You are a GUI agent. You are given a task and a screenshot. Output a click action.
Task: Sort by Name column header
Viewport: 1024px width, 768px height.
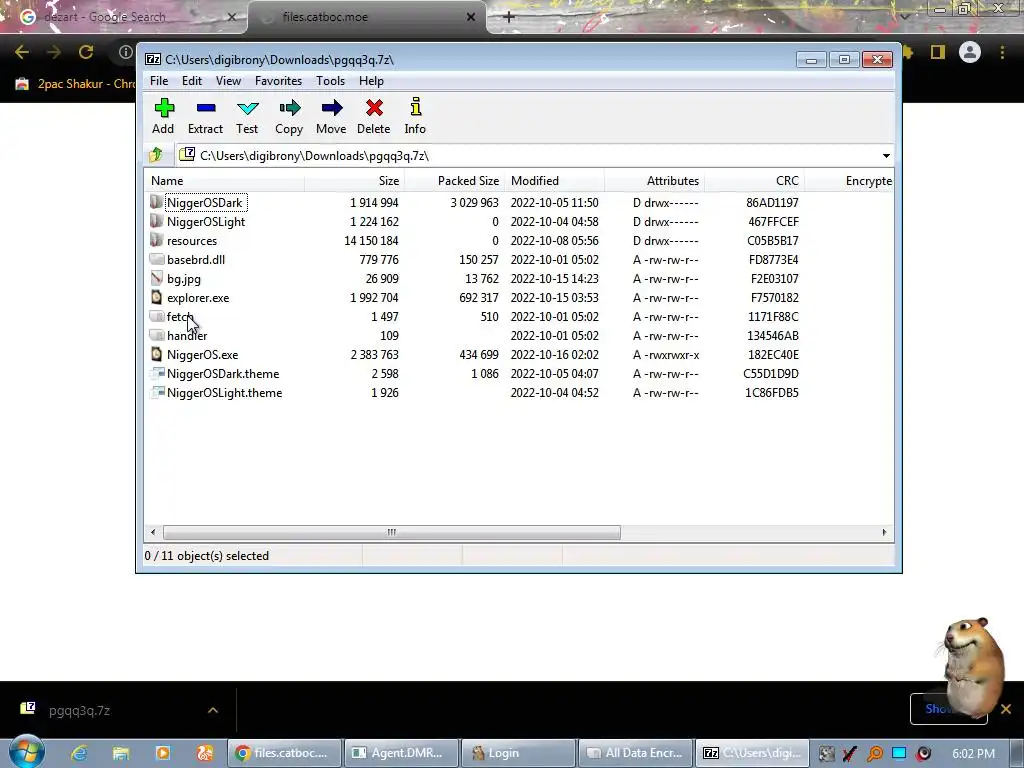click(225, 181)
